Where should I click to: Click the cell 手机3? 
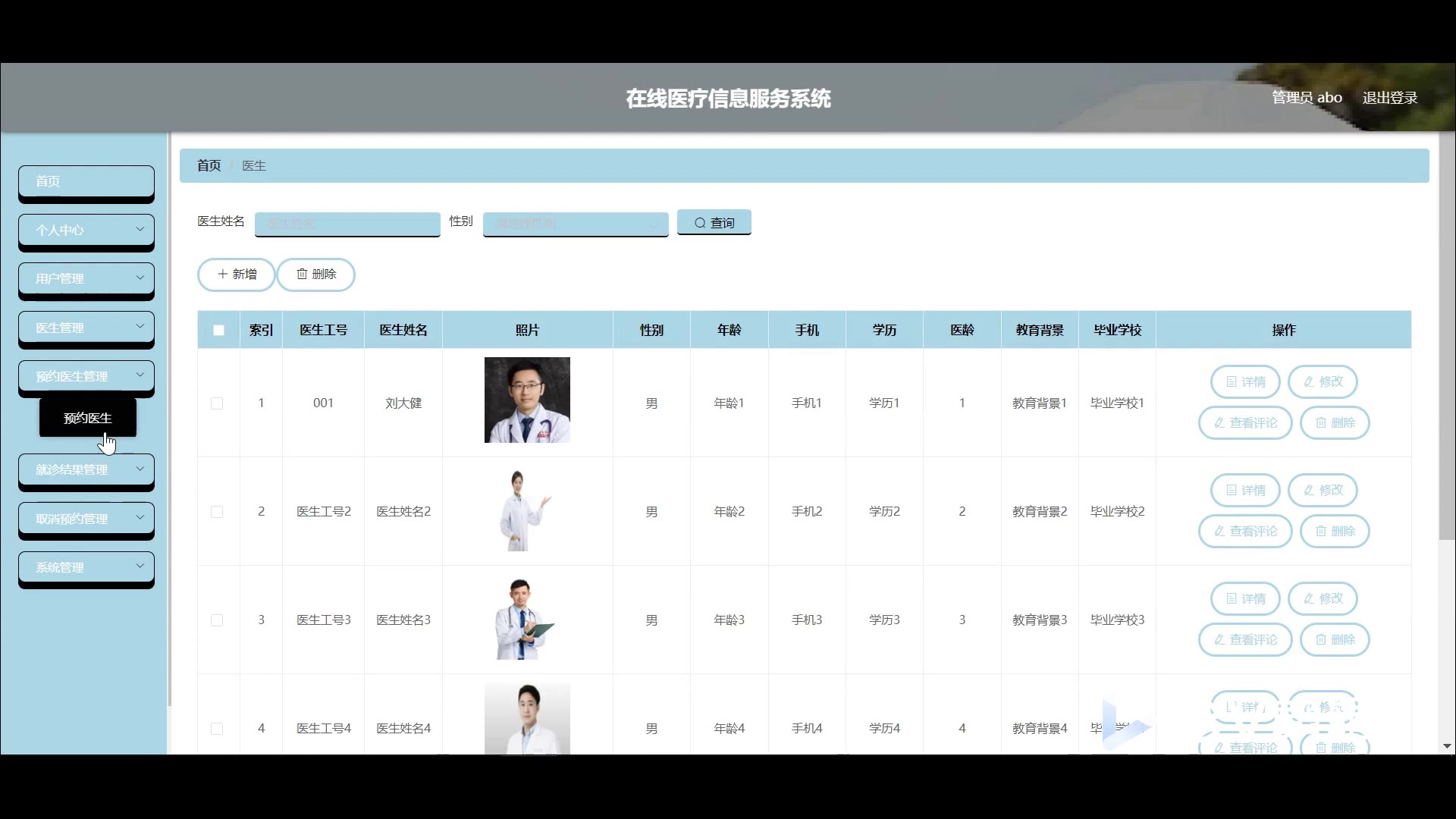coord(807,620)
